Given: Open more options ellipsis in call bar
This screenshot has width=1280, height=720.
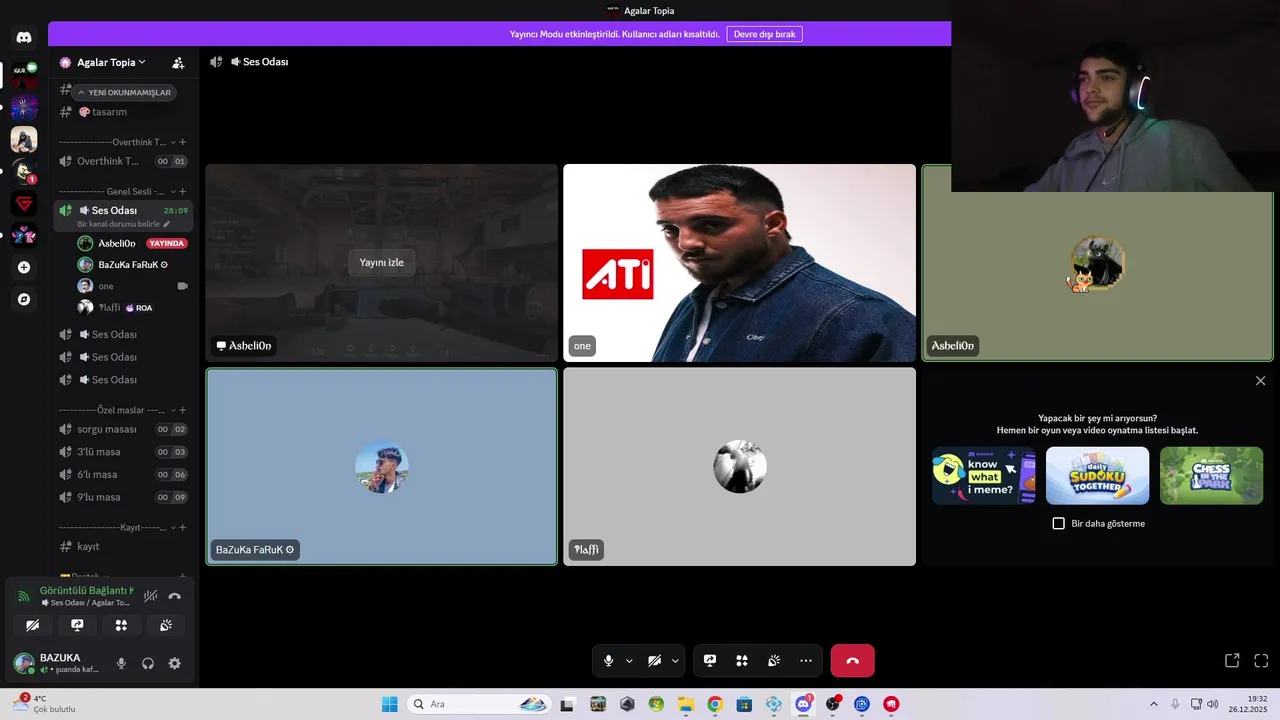Looking at the screenshot, I should 806,661.
